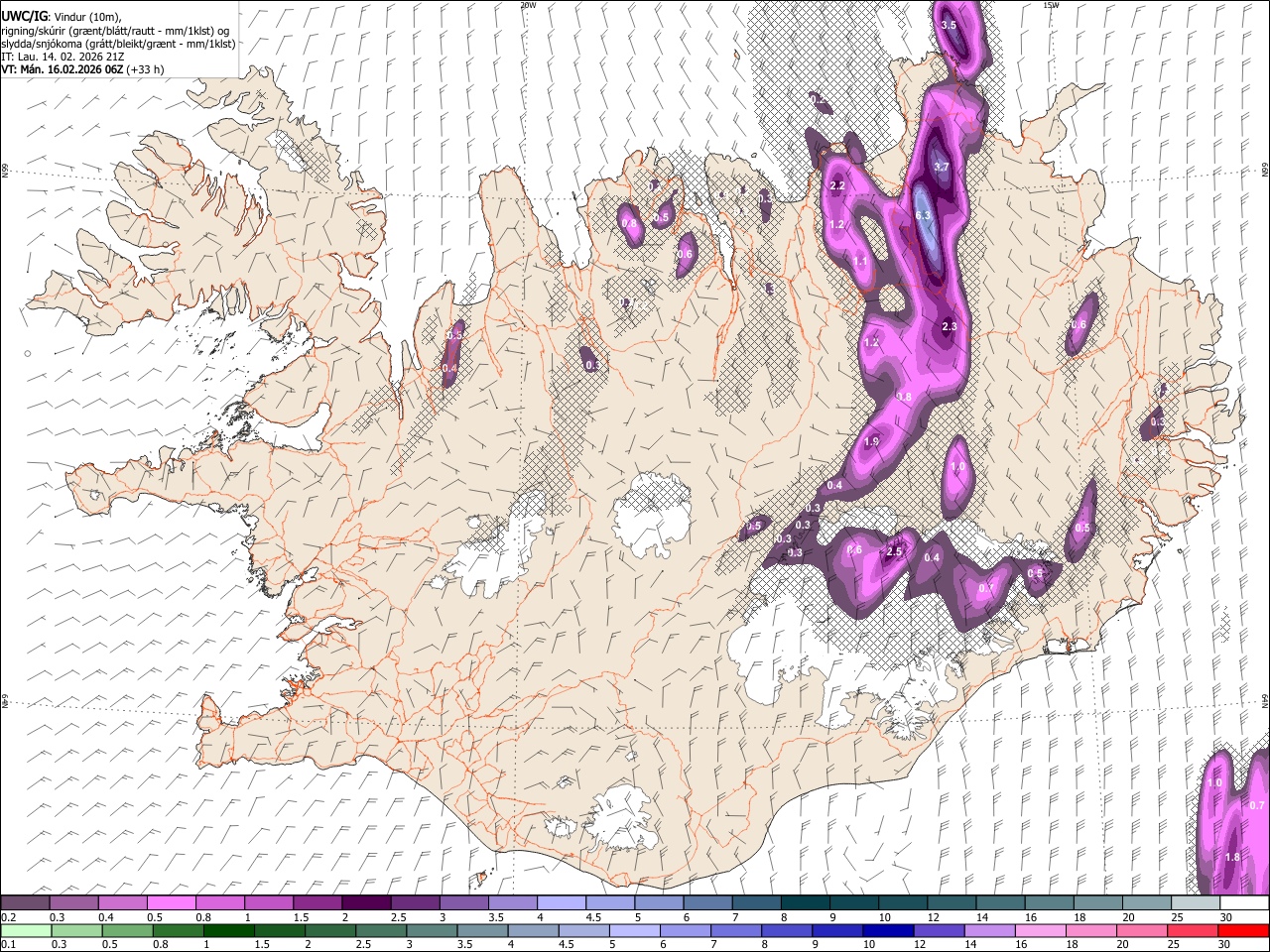Click the 1.1 precipitation value label

860,262
